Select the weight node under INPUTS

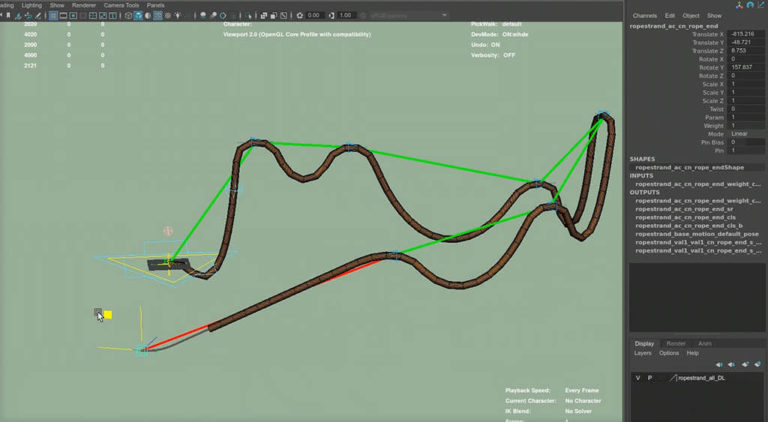click(x=698, y=184)
